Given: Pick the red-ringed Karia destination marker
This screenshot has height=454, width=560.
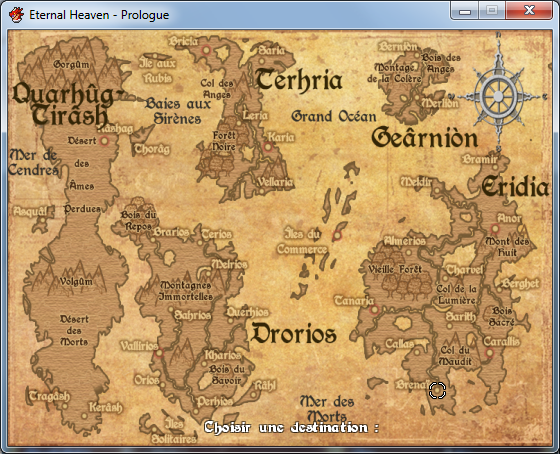Looking at the screenshot, I should tap(268, 146).
